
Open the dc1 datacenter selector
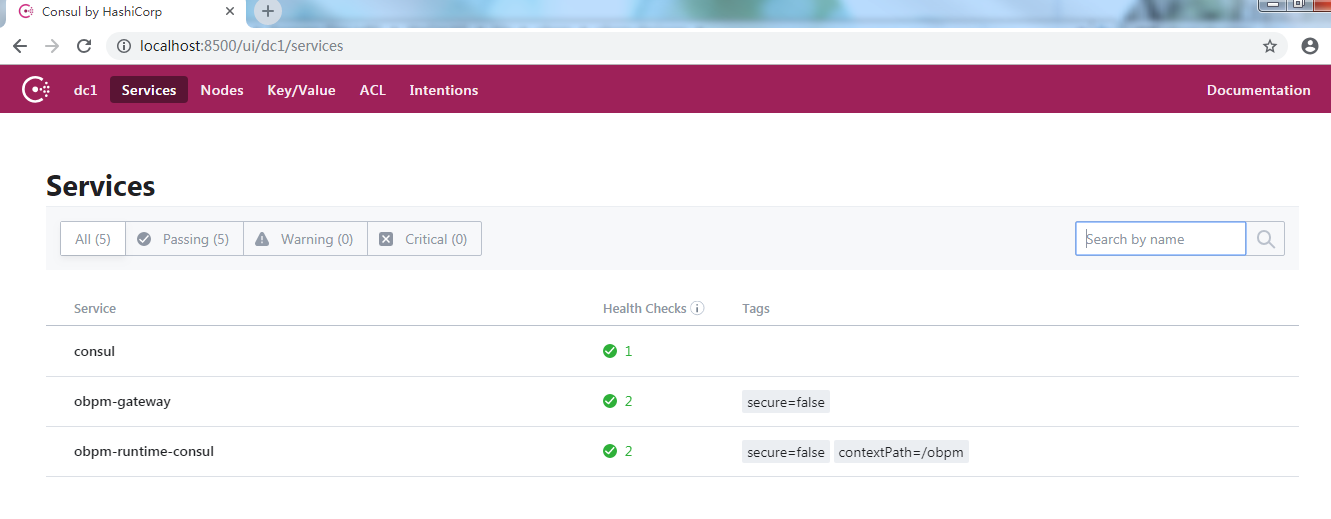point(86,90)
